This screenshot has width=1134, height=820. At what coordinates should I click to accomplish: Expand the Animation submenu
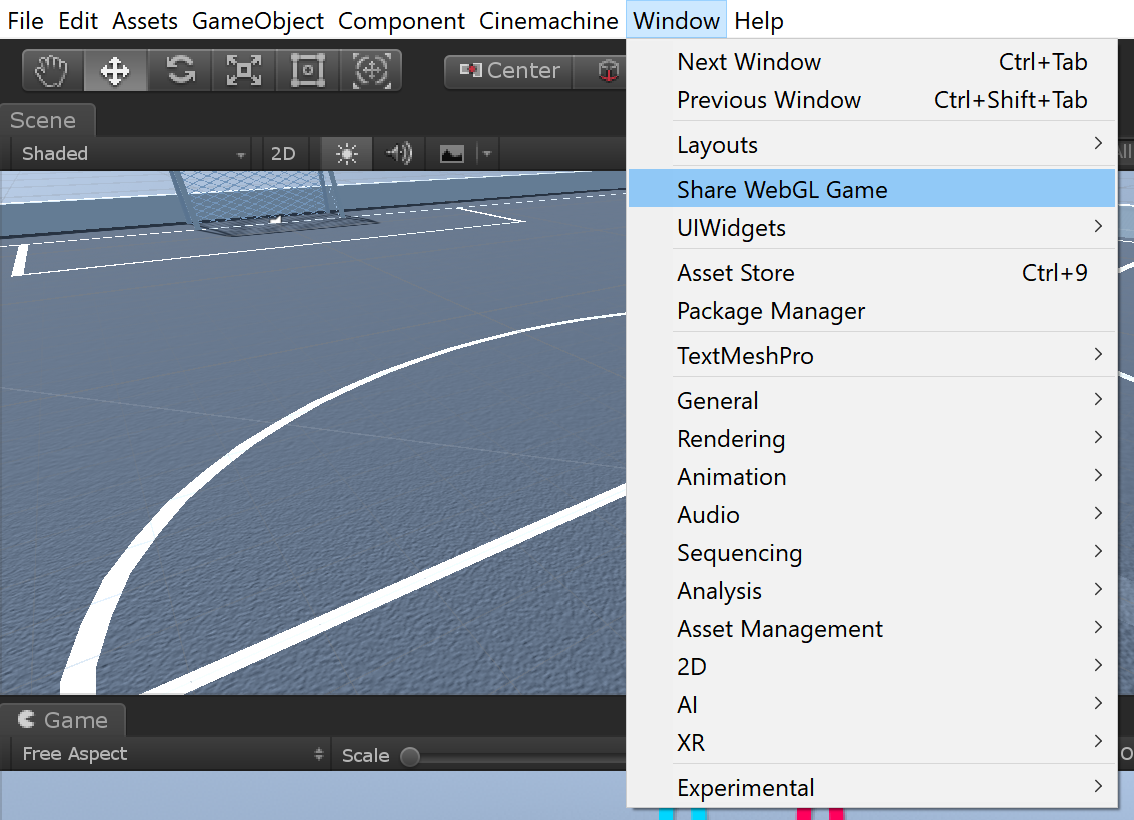[x=872, y=477]
